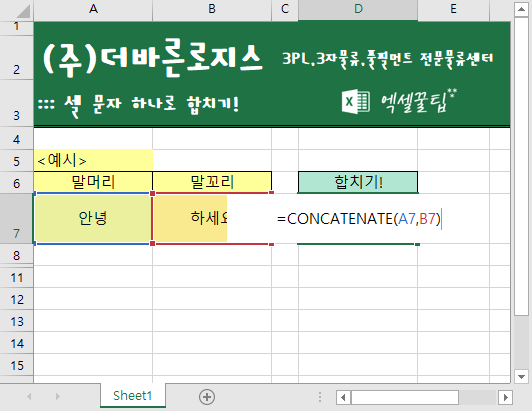This screenshot has height=411, width=532.
Task: Click the '합치기!' header cell
Action: 358,182
